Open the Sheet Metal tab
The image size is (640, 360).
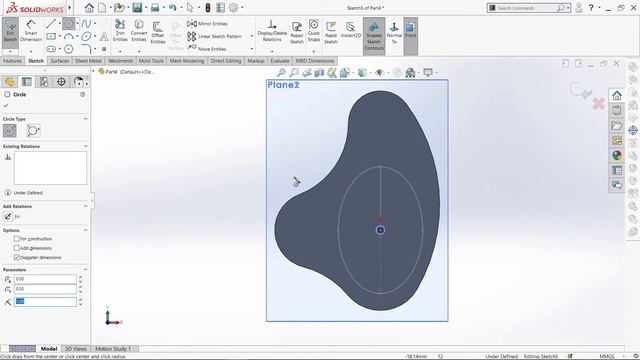tap(88, 61)
